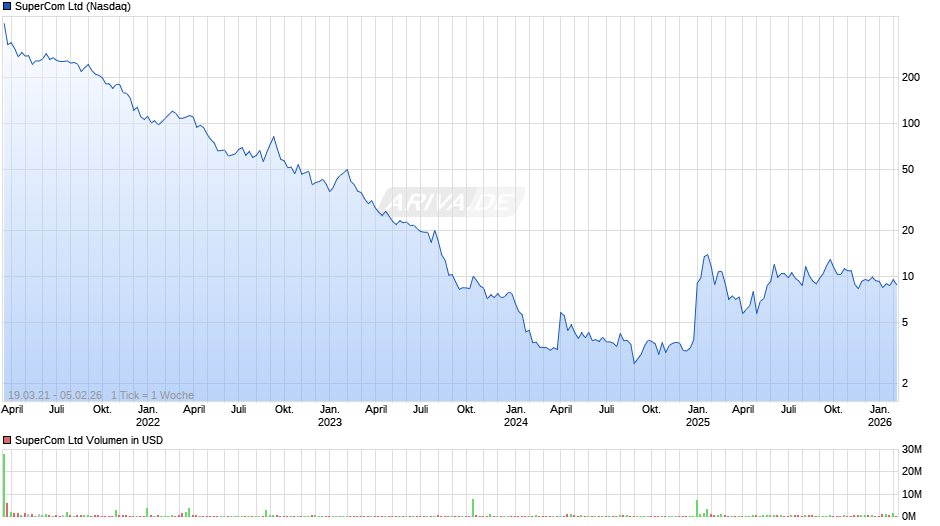Select the 'SuperCom Ltd (Nasdaq)' chart title
This screenshot has width=940, height=526.
[73, 6]
